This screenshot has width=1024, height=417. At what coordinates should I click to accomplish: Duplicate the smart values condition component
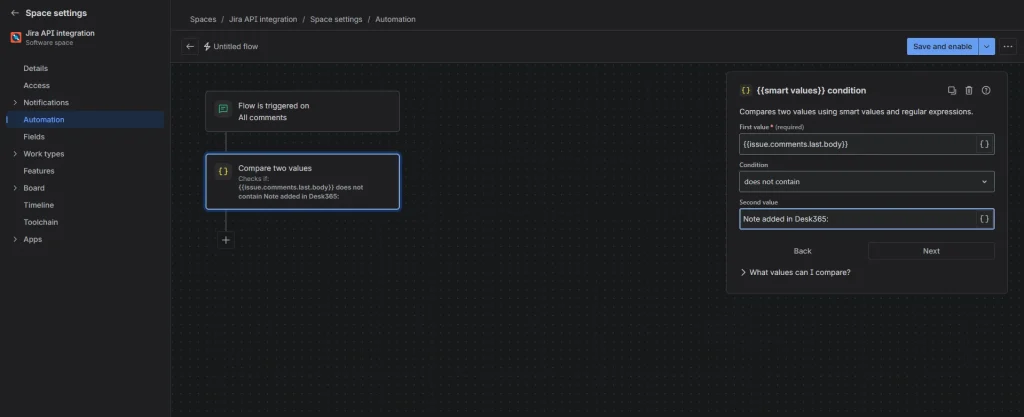[x=952, y=91]
